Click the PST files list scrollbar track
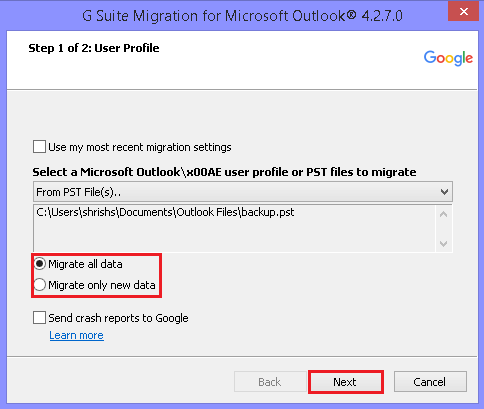The width and height of the screenshot is (484, 409). click(x=443, y=229)
